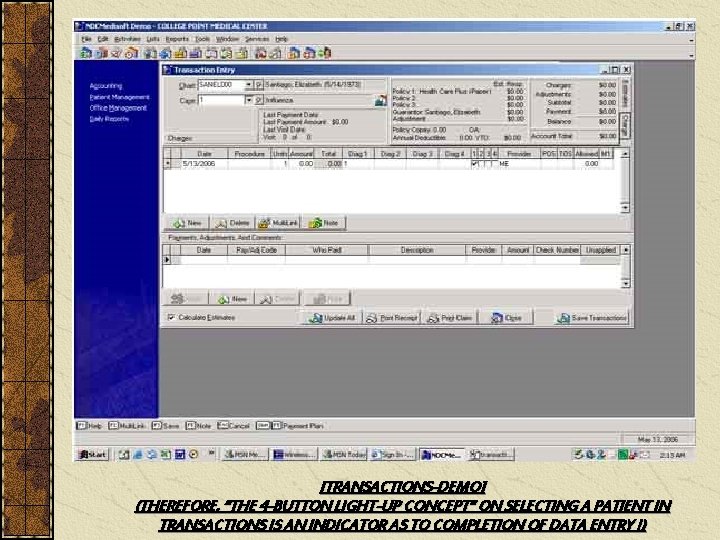Toggle diagnosis pointer 4 checkbox in charge row
Screen dimensions: 720x540
[495, 164]
